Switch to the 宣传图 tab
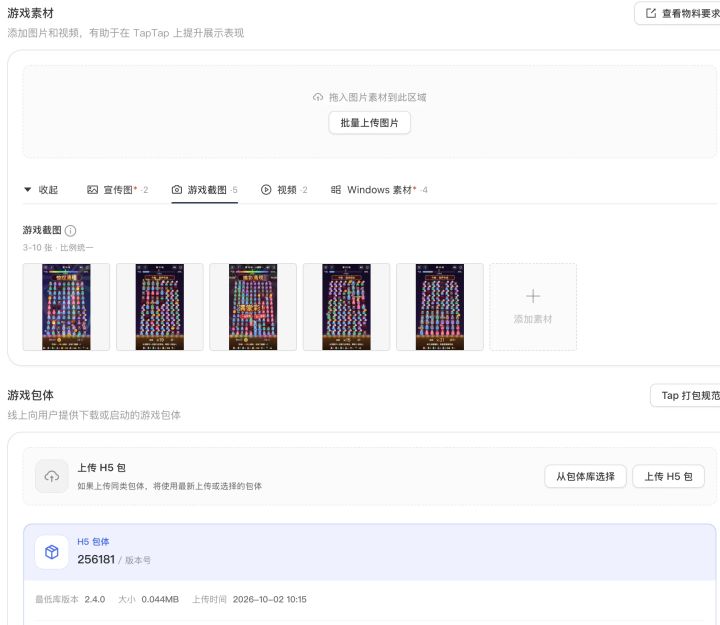The image size is (720, 625). (x=118, y=190)
